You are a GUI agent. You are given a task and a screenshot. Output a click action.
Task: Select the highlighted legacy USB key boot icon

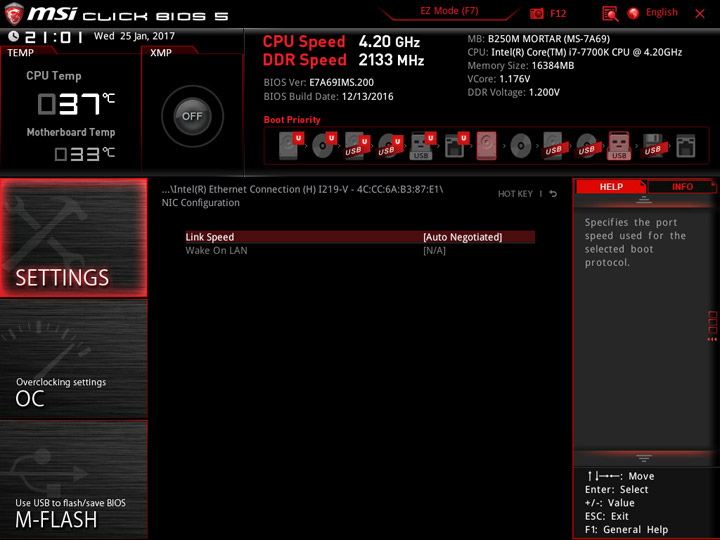(619, 146)
